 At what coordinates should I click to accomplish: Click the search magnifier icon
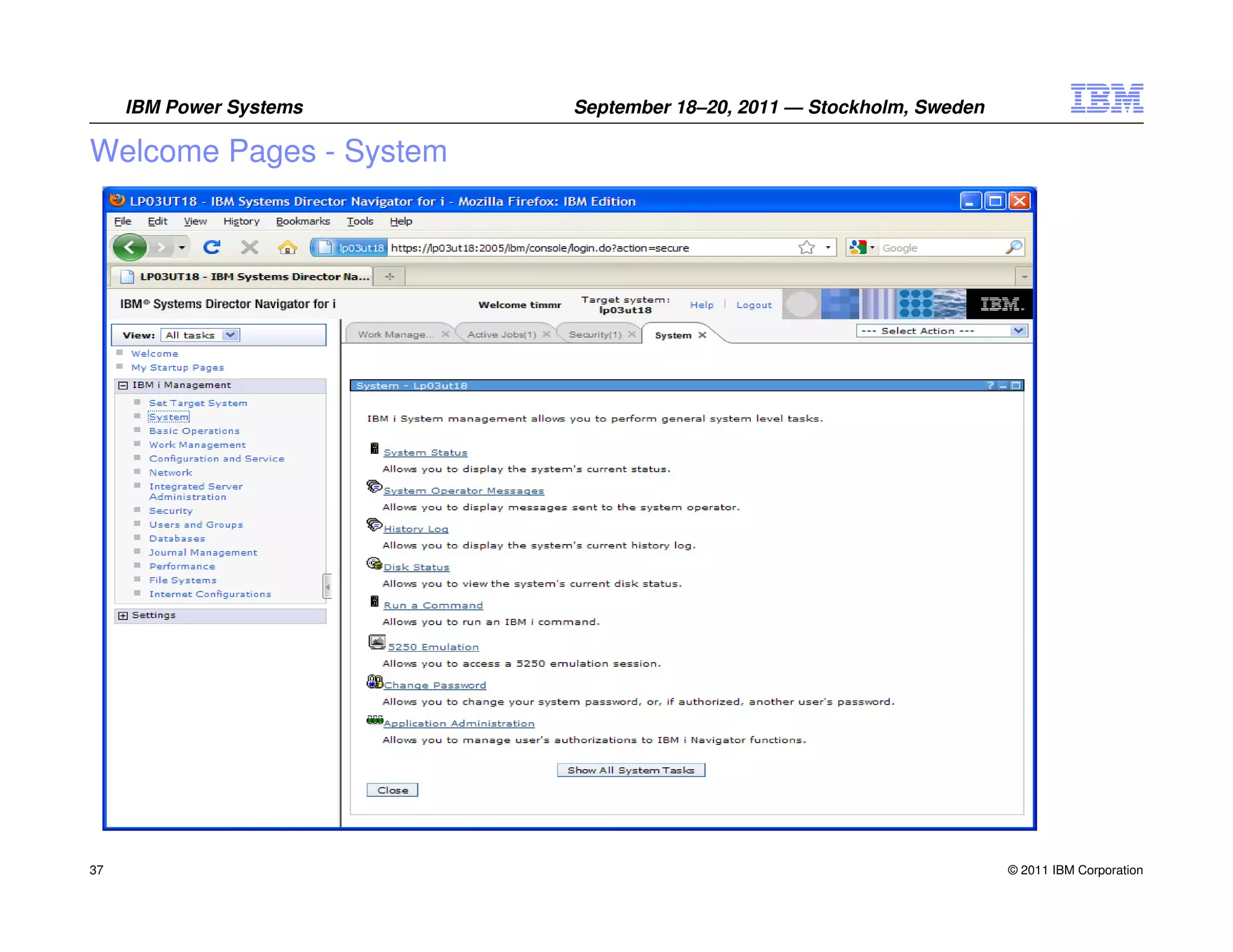click(1014, 247)
